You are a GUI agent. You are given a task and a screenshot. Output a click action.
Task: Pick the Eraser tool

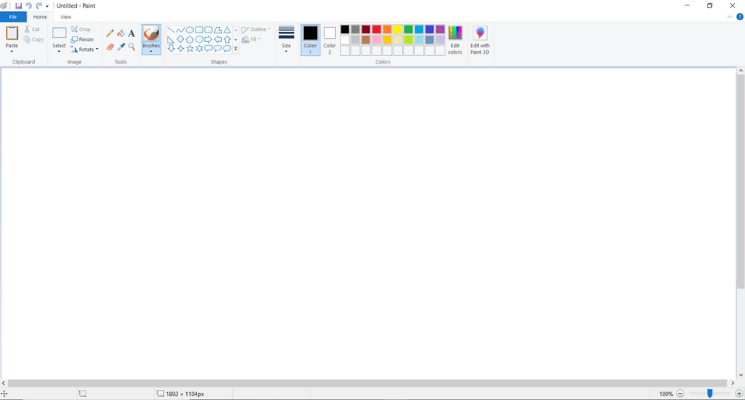point(110,47)
